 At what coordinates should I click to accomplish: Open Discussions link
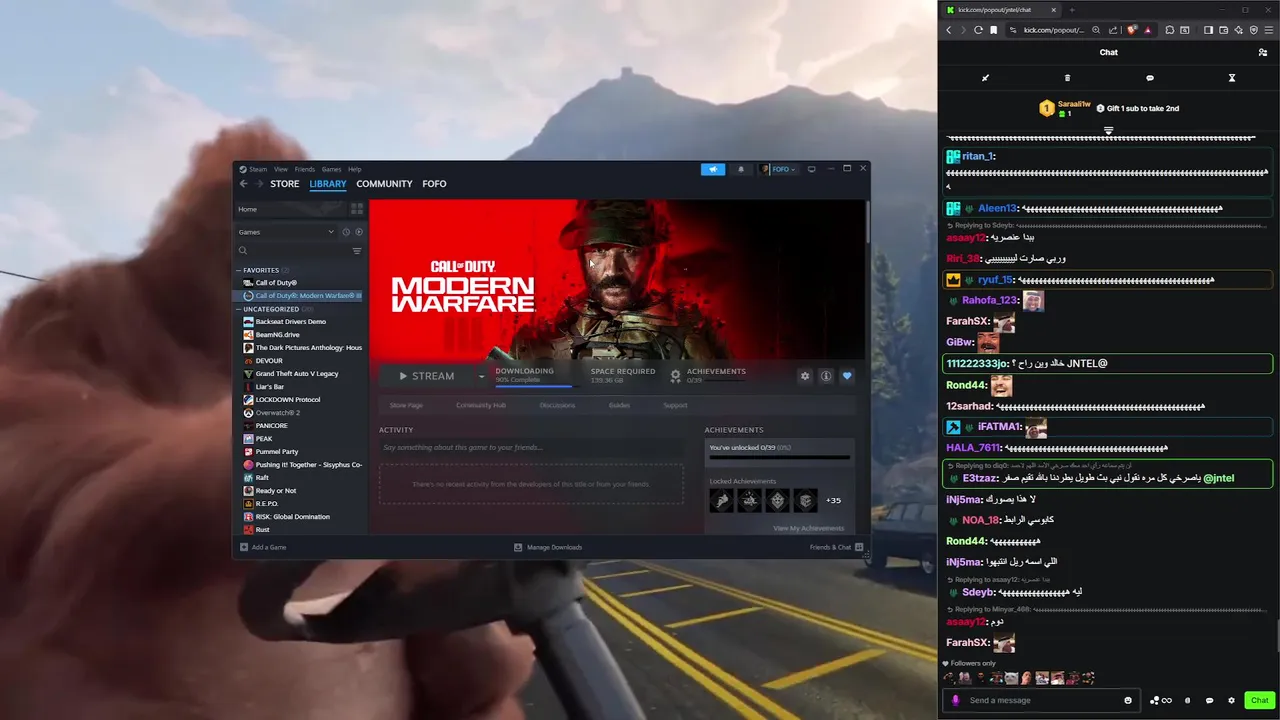pos(557,405)
